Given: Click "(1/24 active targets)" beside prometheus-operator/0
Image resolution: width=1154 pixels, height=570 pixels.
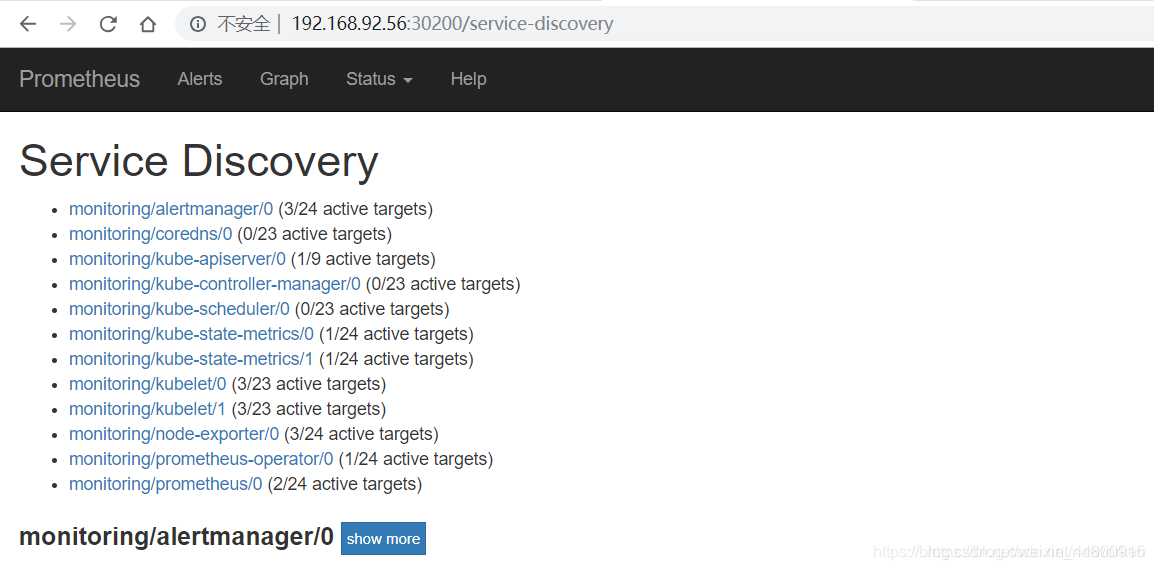Looking at the screenshot, I should tap(415, 460).
